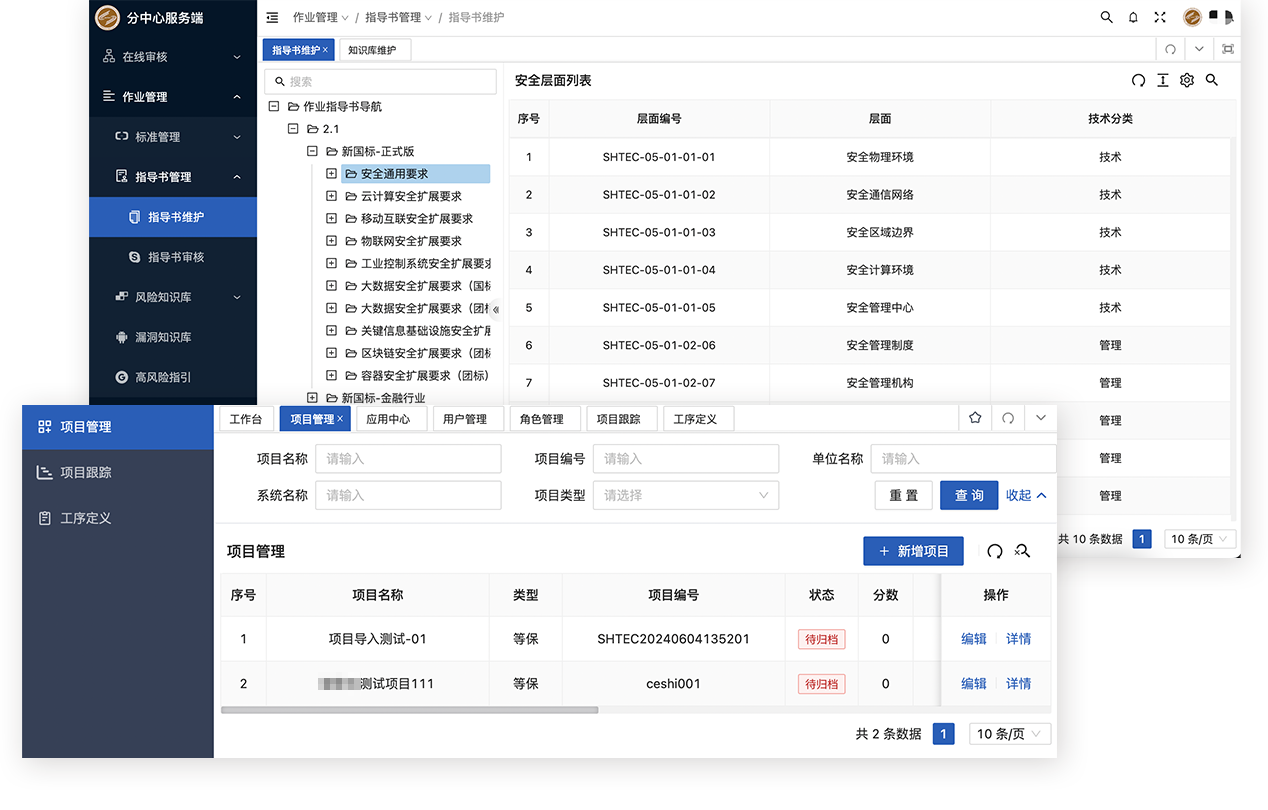
Task: Open tab options dropdown in guide tab bar
Action: (x=1199, y=49)
